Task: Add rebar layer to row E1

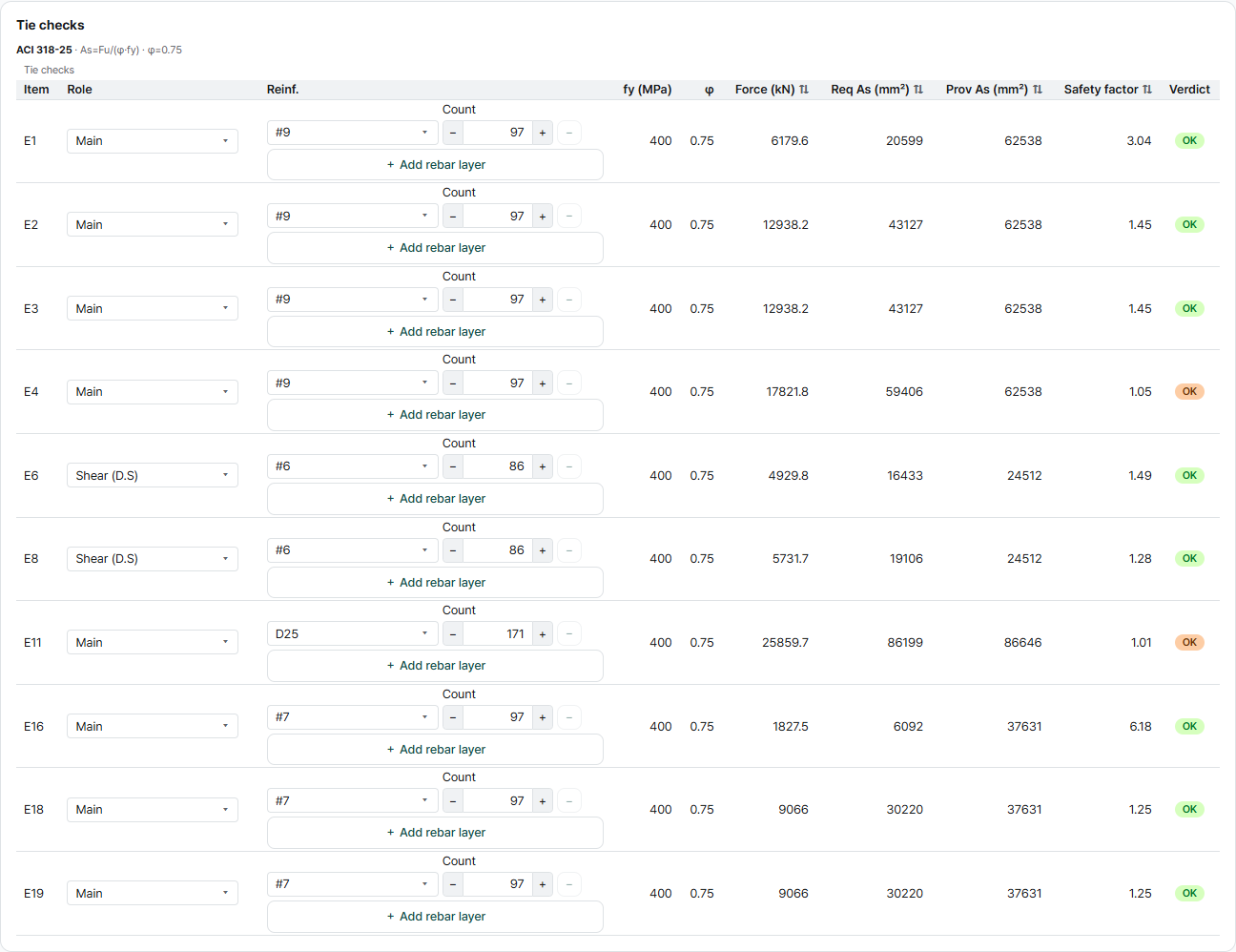Action: (435, 165)
